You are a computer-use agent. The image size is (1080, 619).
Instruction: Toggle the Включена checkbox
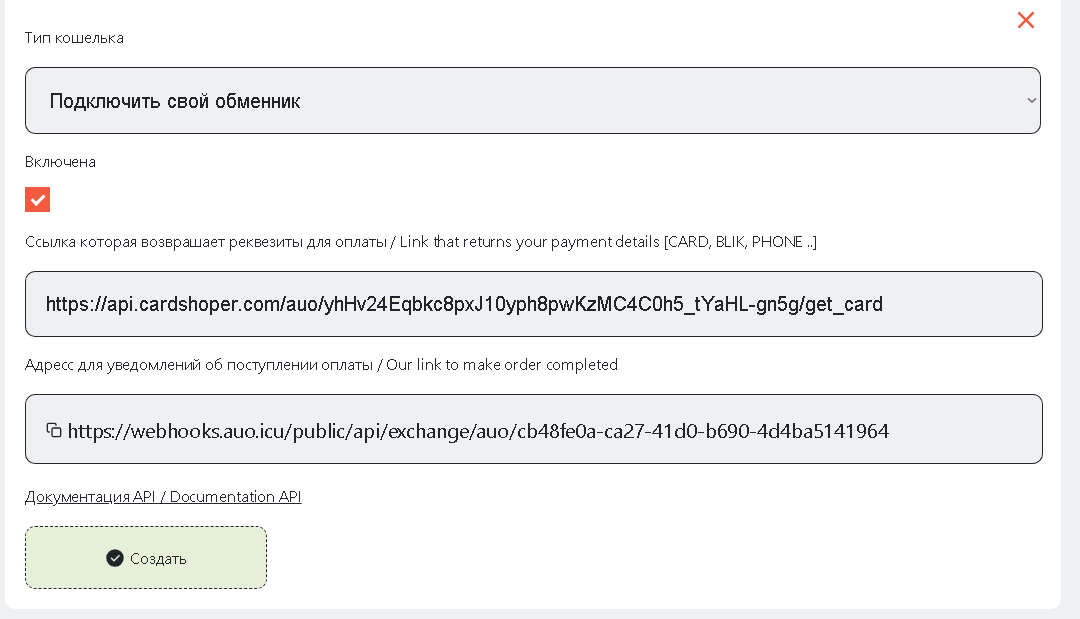[37, 200]
